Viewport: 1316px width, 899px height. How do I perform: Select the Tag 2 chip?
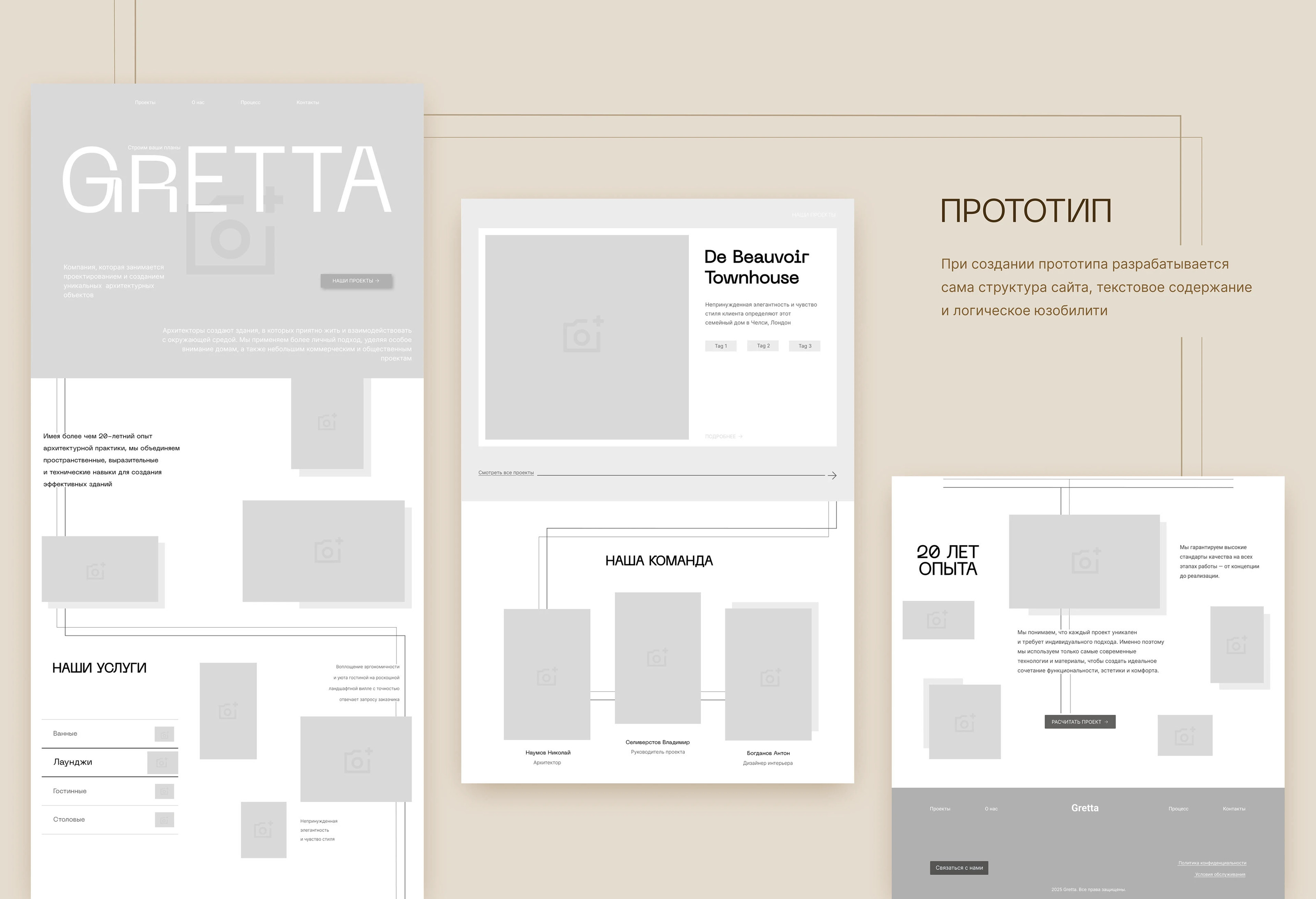click(763, 346)
